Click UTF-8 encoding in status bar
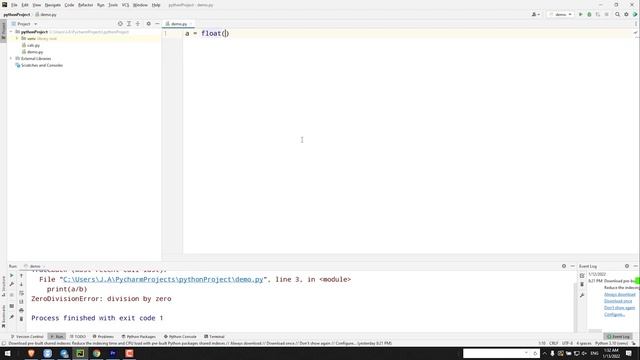Viewport: 640px width, 360px height. [567, 343]
